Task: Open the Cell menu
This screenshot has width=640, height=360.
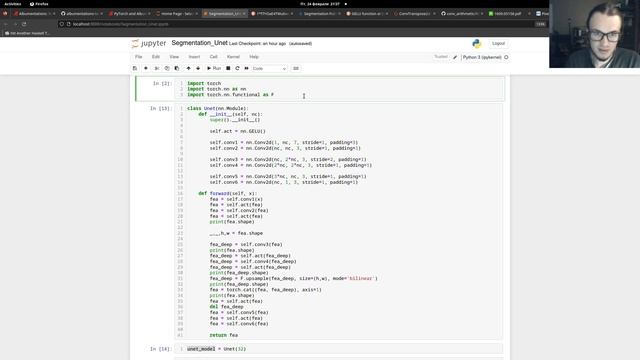Action: click(x=213, y=57)
